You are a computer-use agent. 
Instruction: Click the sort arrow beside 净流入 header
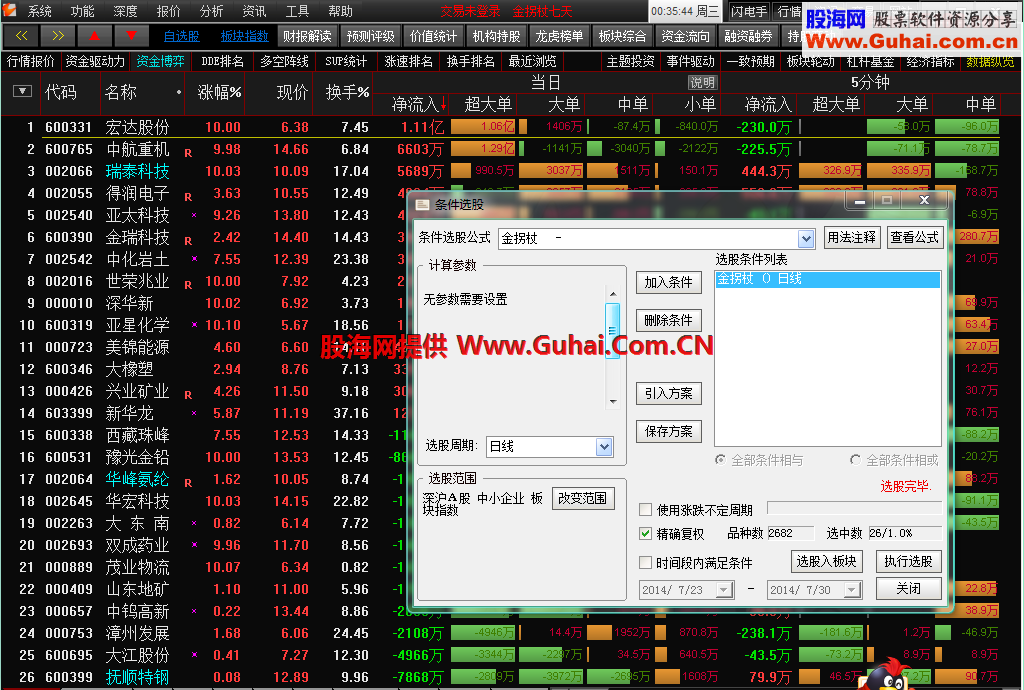(443, 104)
